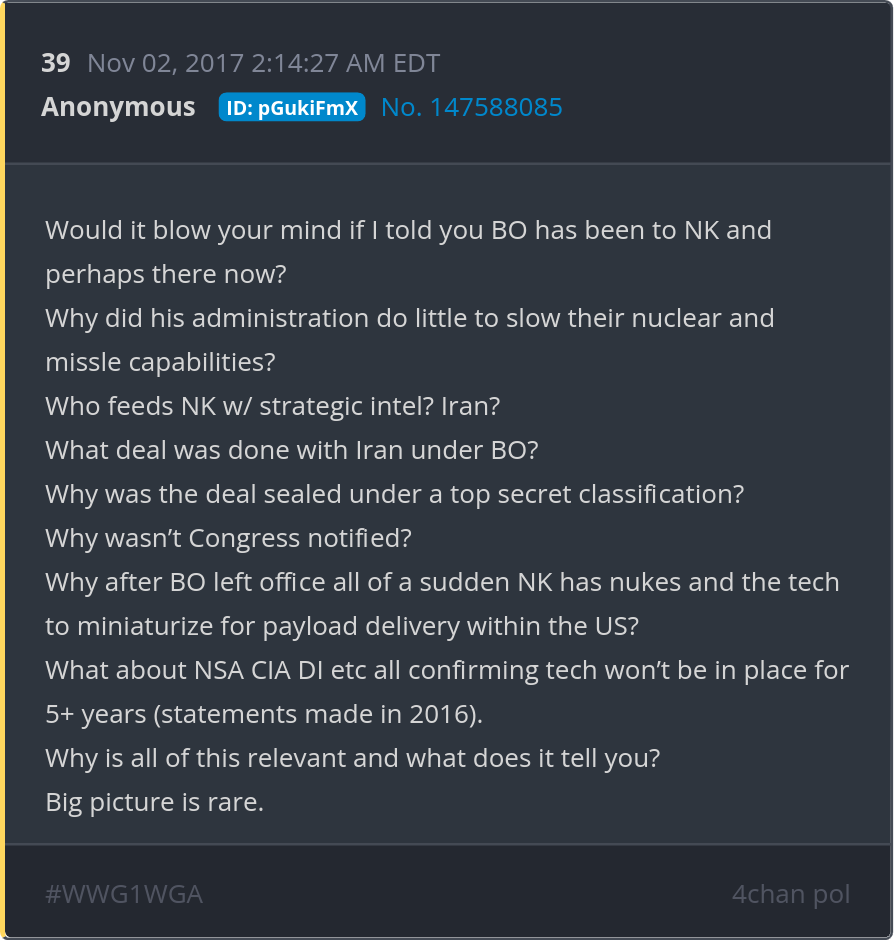Click the 4chan pol source label
Image resolution: width=894 pixels, height=940 pixels.
pyautogui.click(x=790, y=893)
